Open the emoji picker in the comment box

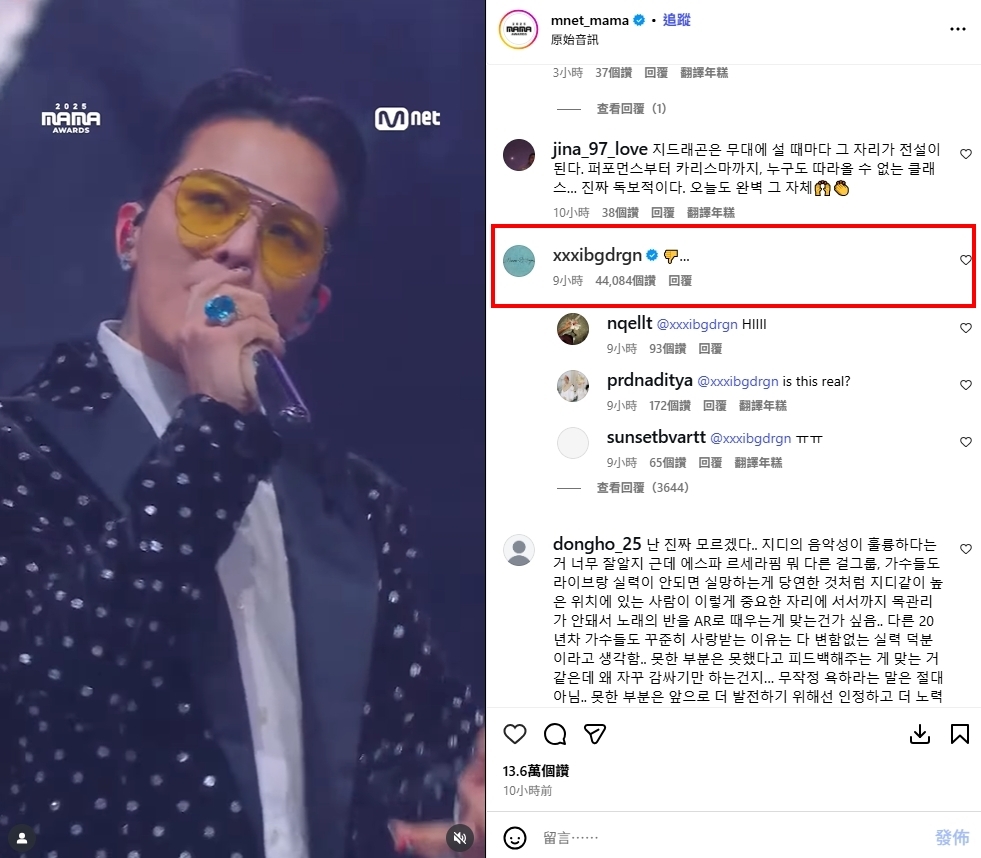coord(515,837)
